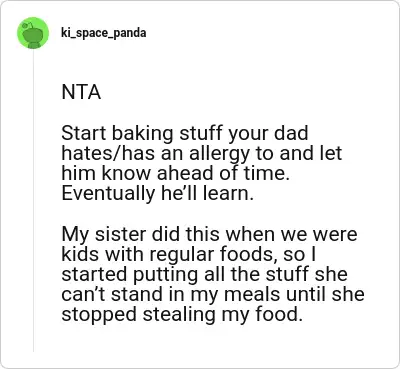Click the line "him know ahead of time."
The width and height of the screenshot is (400, 369).
tap(175, 173)
